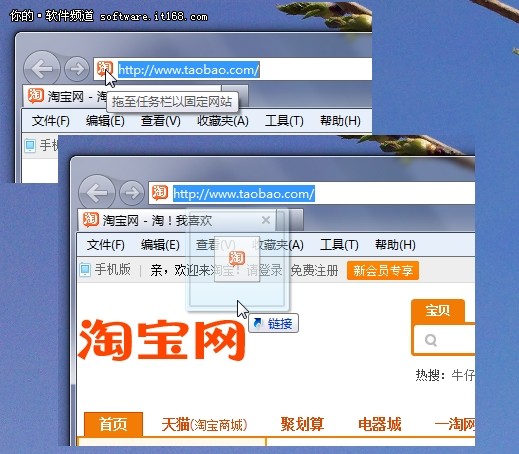The width and height of the screenshot is (519, 454).
Task: Open 文件(F) menu in upper window
Action: click(x=51, y=121)
